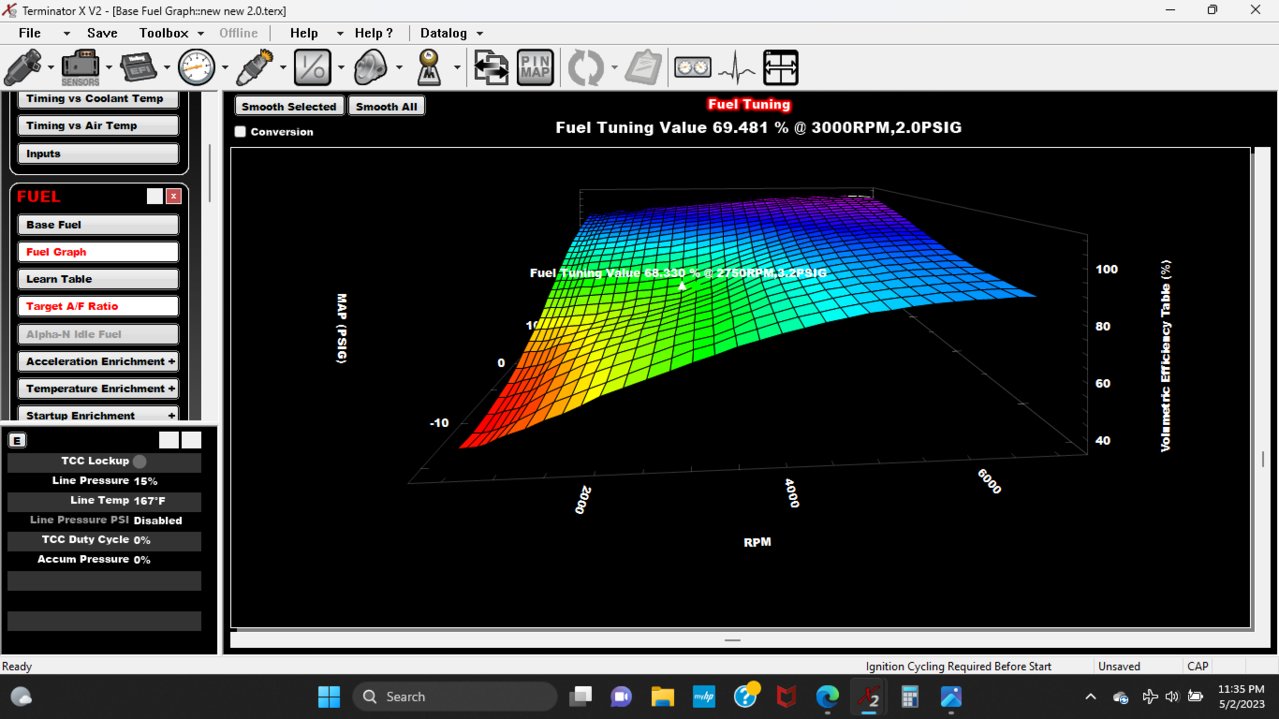Open the datalog waveform icon
The height and width of the screenshot is (719, 1279).
coord(737,68)
